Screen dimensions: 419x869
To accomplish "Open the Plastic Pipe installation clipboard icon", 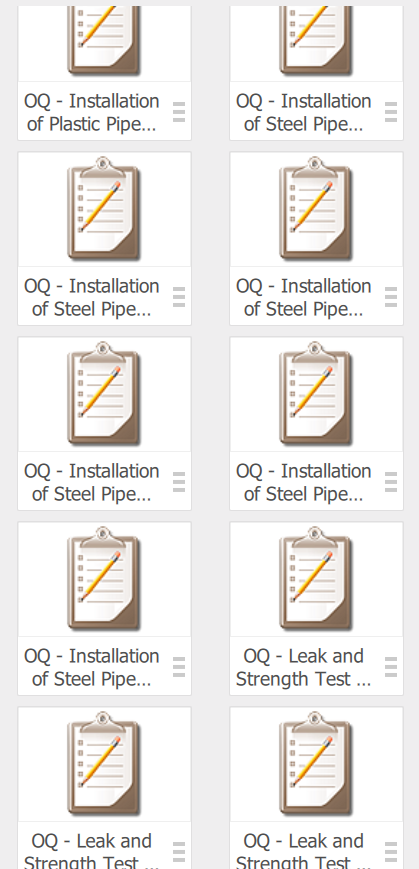I will [104, 40].
